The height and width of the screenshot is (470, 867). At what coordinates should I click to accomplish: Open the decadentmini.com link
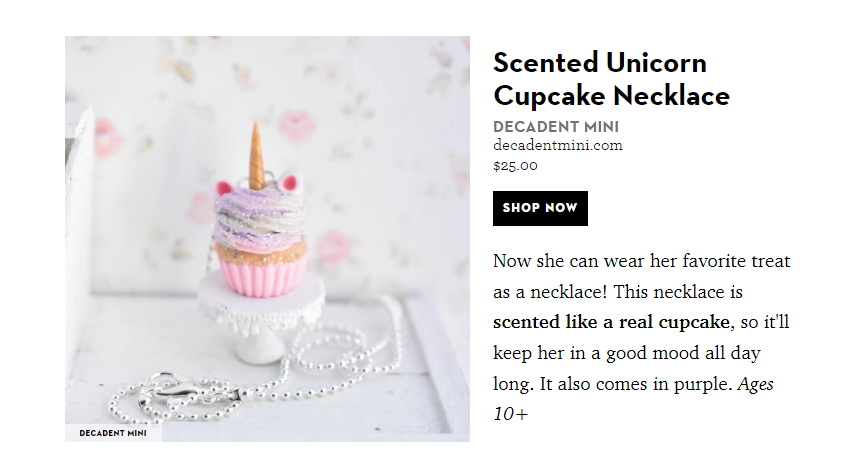click(x=557, y=145)
